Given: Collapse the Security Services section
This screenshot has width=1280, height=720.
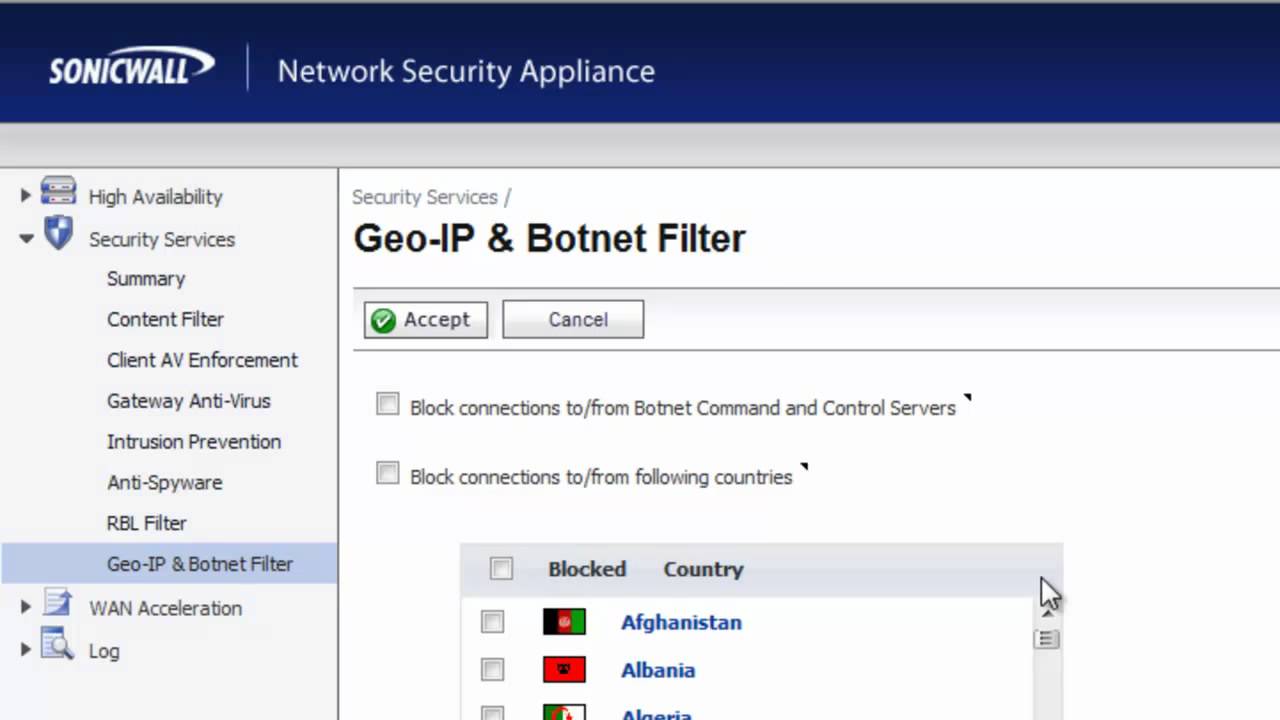Looking at the screenshot, I should [26, 239].
